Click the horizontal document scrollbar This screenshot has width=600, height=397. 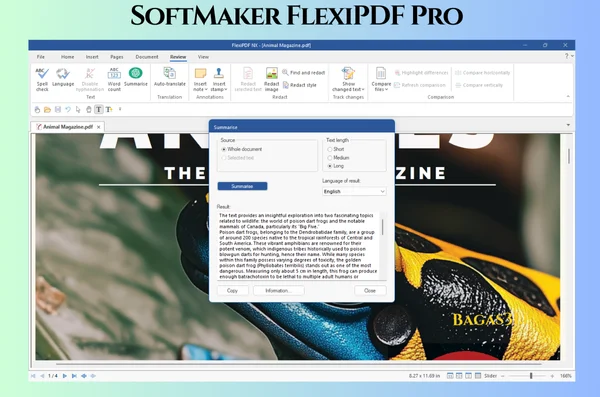tap(298, 364)
